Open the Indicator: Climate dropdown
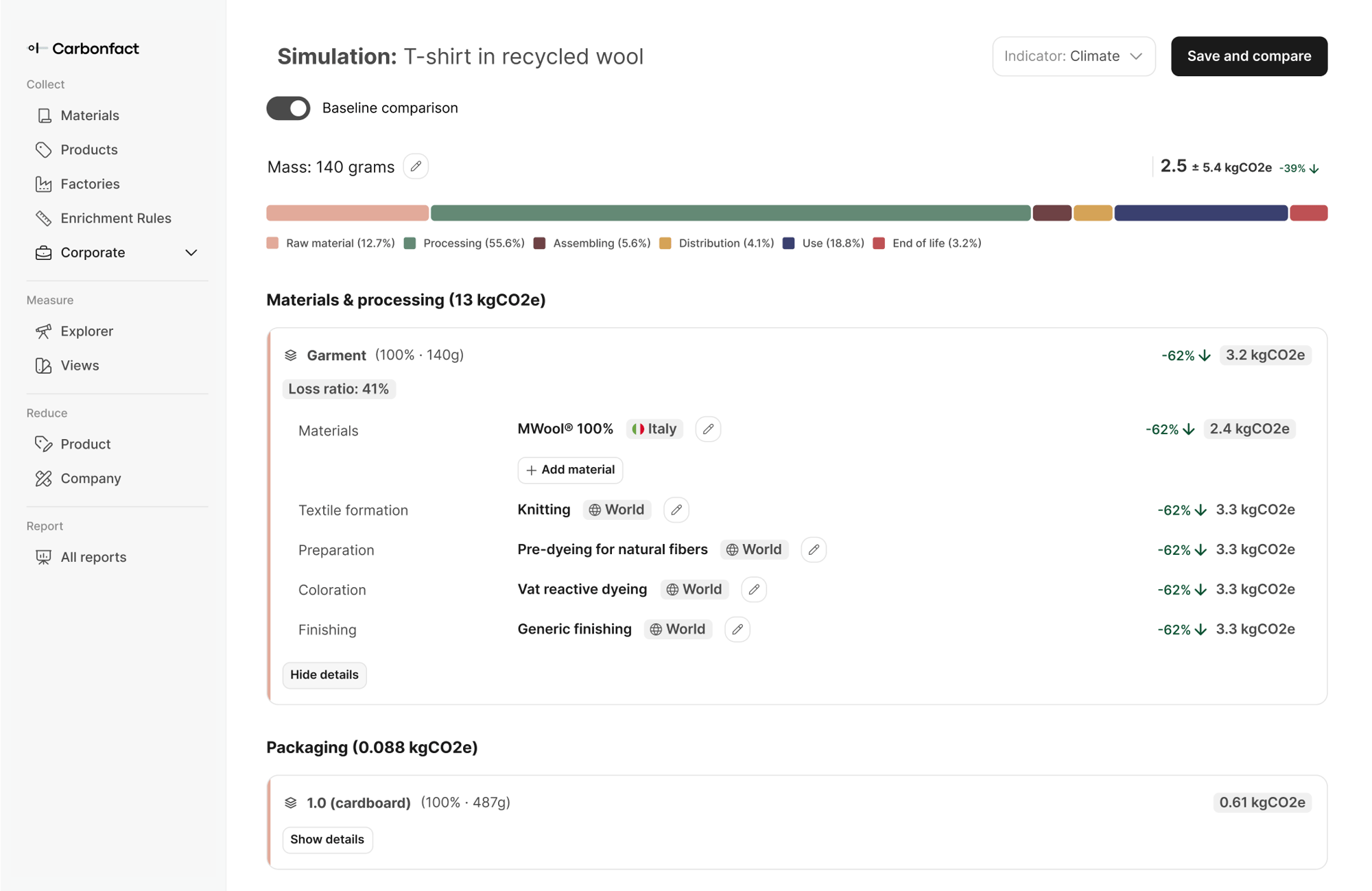 1074,56
